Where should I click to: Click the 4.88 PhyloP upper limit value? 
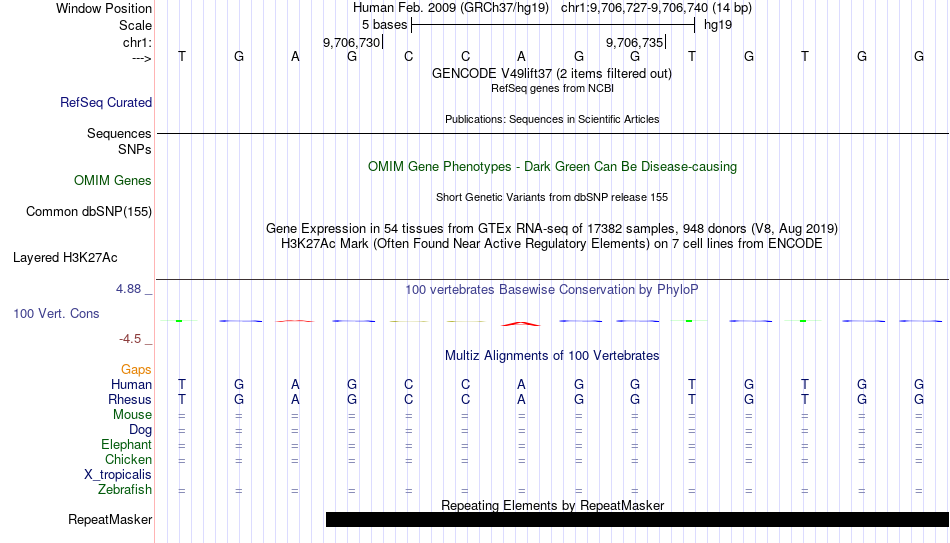pos(128,289)
